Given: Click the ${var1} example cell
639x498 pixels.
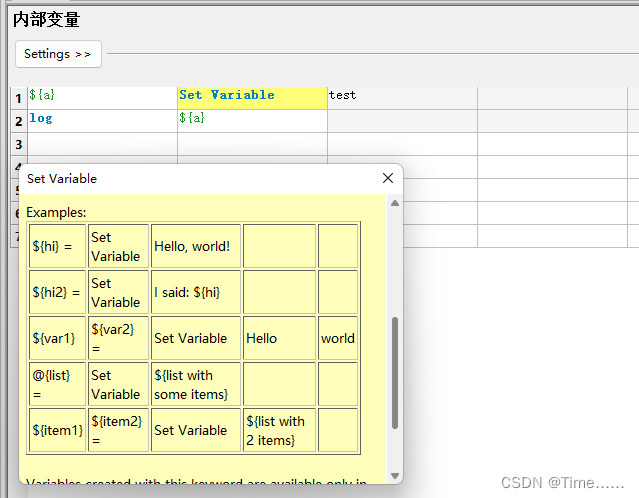Looking at the screenshot, I should (57, 338).
